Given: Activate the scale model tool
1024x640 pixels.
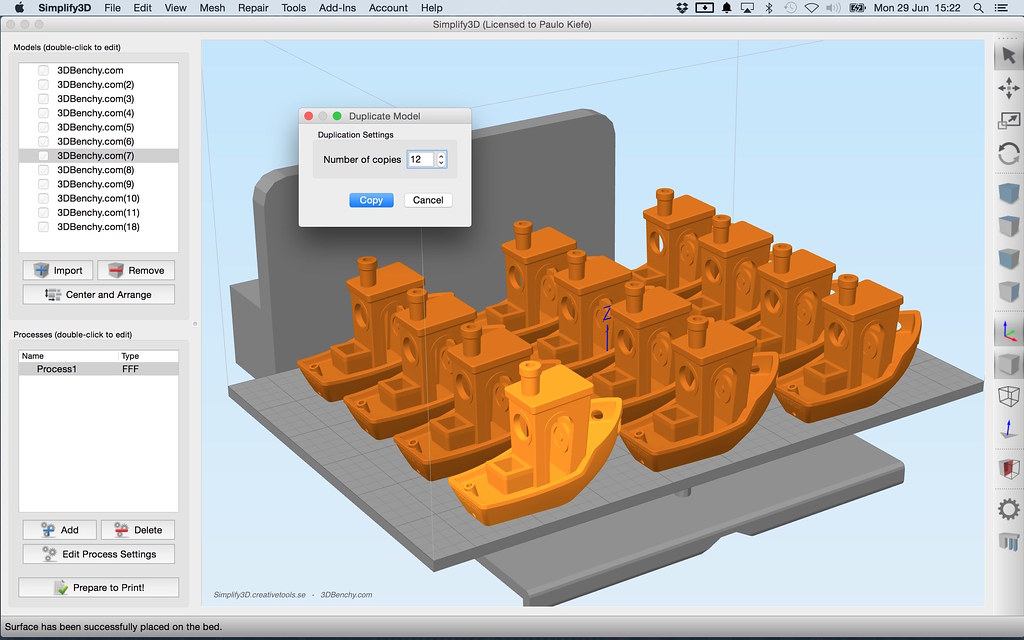Looking at the screenshot, I should pyautogui.click(x=1008, y=121).
